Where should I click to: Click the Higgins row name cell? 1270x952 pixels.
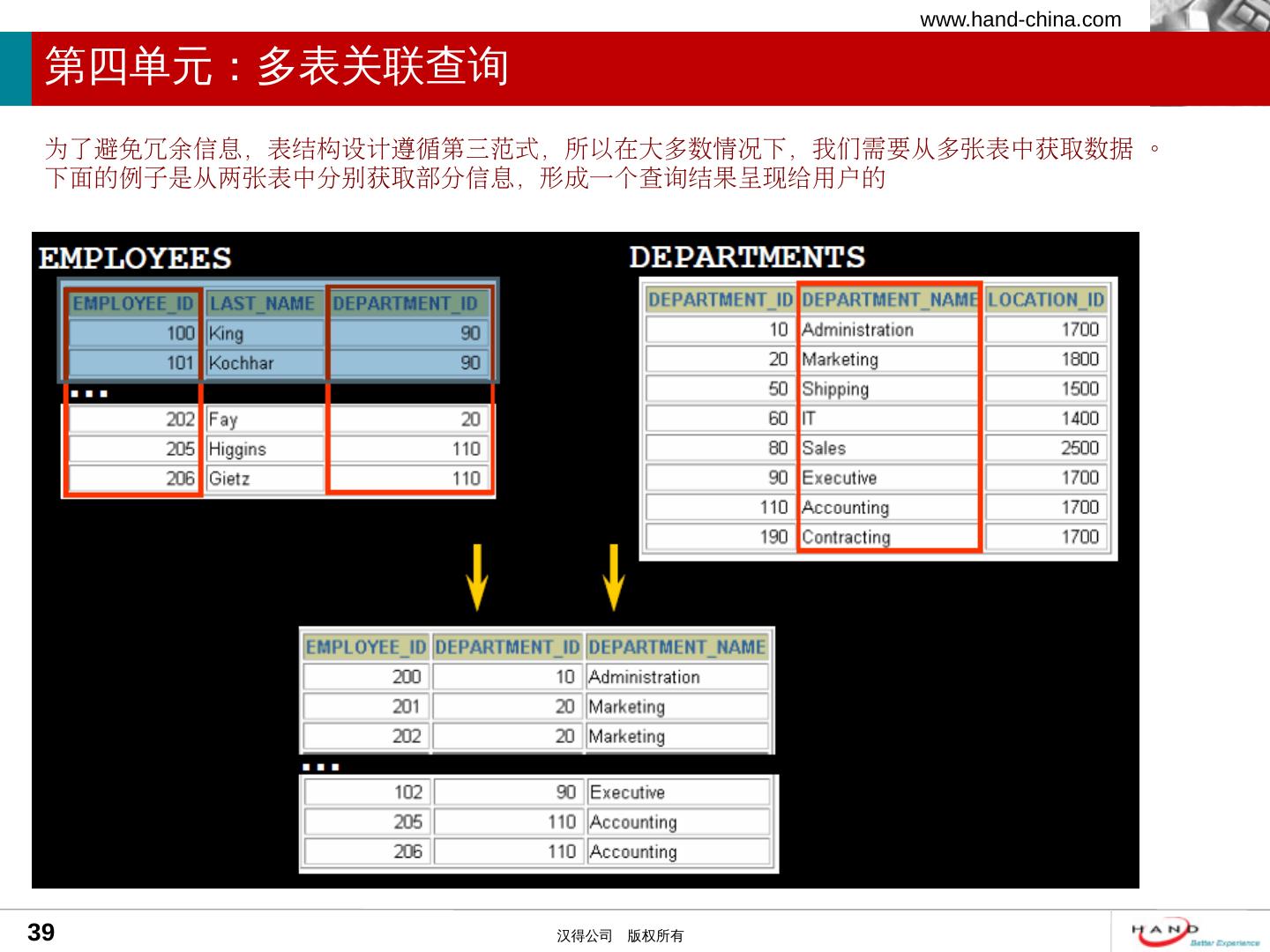coord(265,450)
